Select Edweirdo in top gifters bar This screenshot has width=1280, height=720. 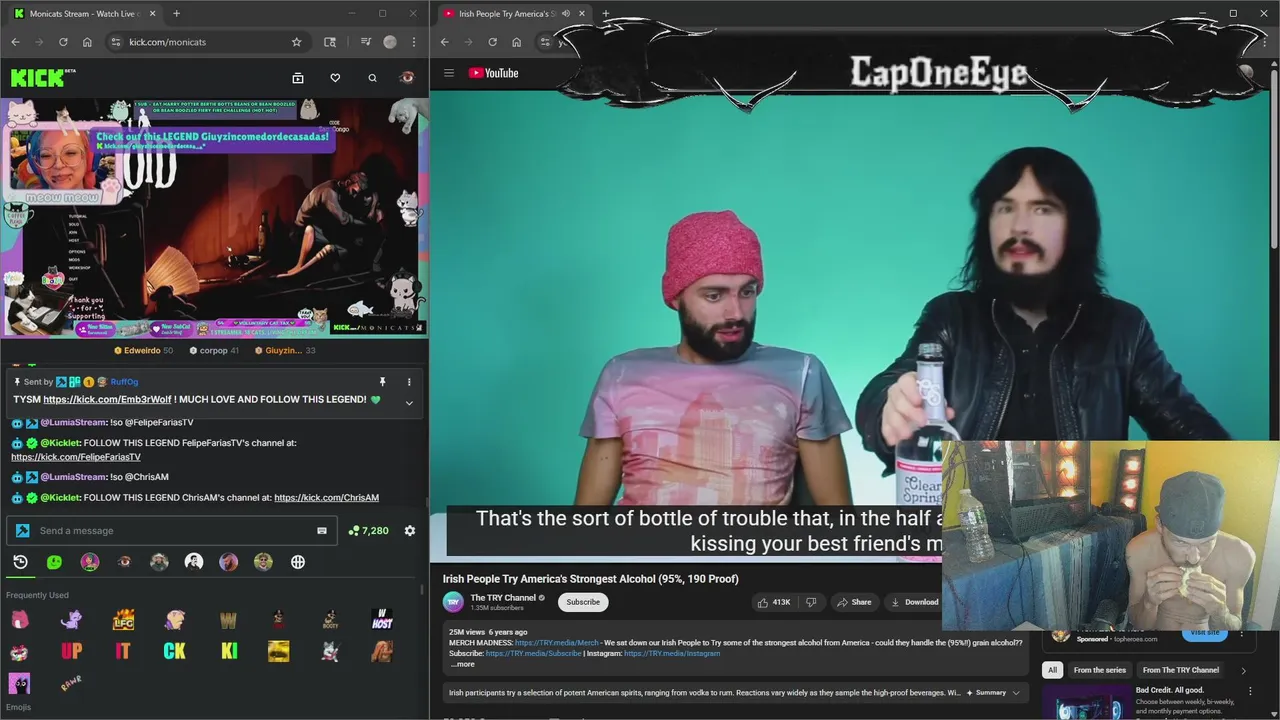(143, 351)
